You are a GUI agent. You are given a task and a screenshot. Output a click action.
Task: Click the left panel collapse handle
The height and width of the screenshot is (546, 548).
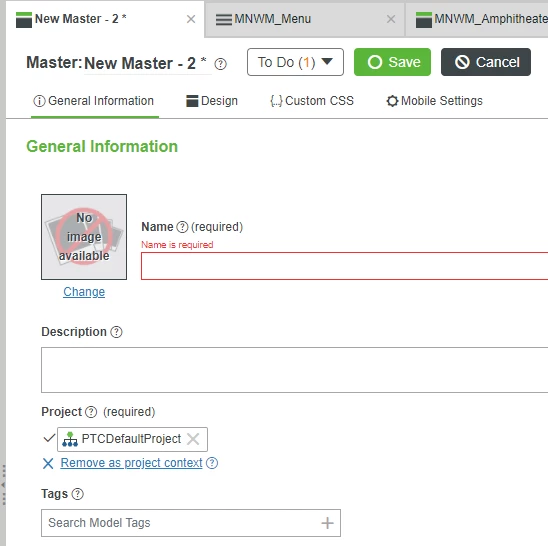tap(3, 485)
